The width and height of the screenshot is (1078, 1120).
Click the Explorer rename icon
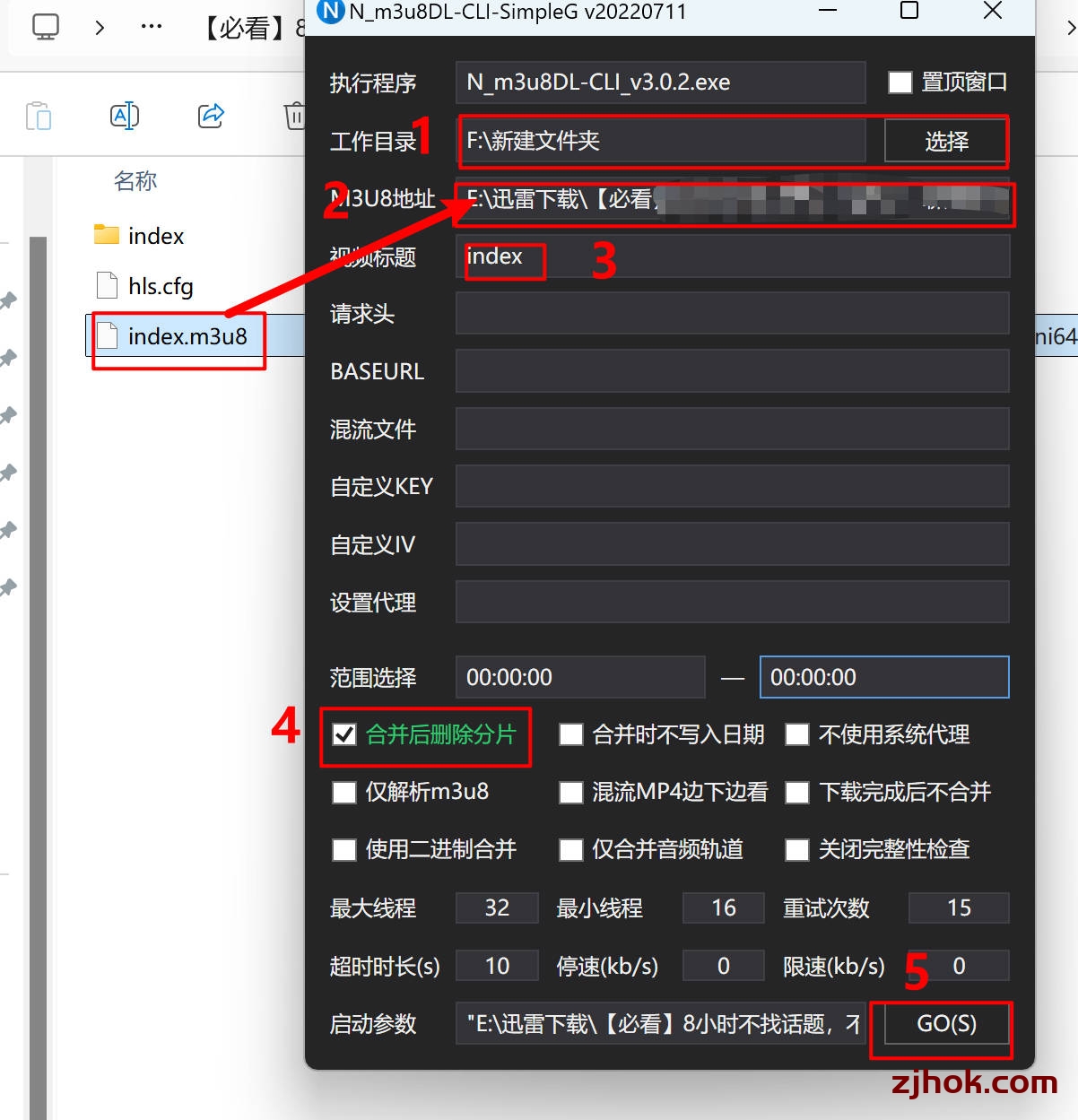pos(125,116)
